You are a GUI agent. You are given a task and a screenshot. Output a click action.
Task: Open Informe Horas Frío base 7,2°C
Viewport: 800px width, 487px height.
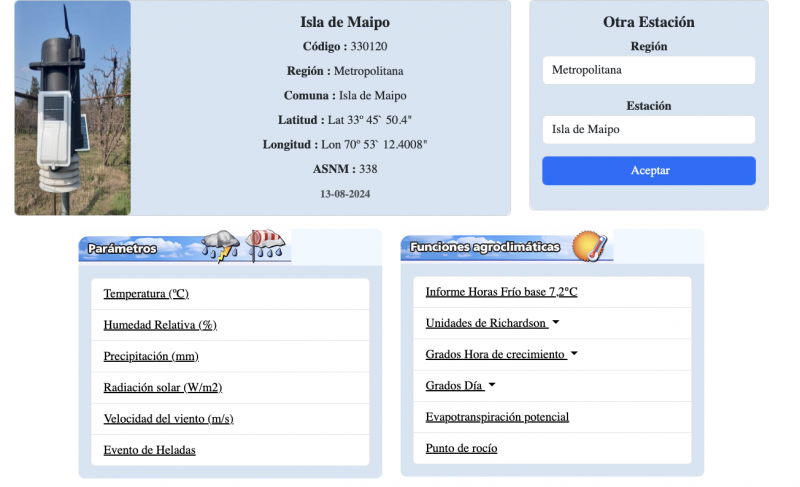point(501,292)
